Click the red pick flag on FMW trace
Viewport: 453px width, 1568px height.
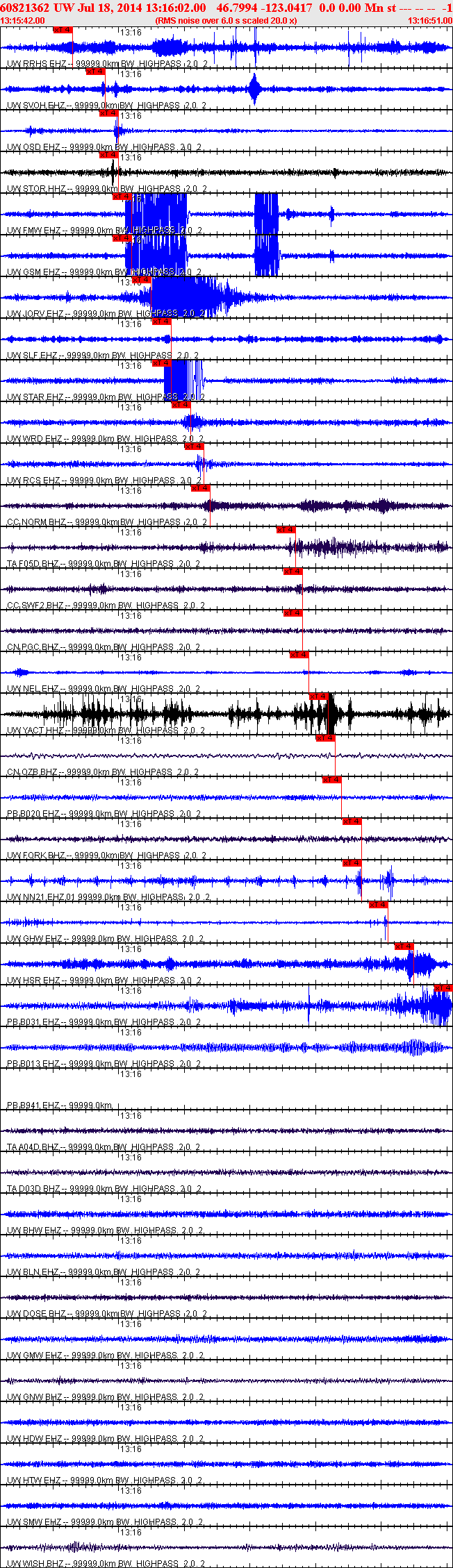(122, 196)
